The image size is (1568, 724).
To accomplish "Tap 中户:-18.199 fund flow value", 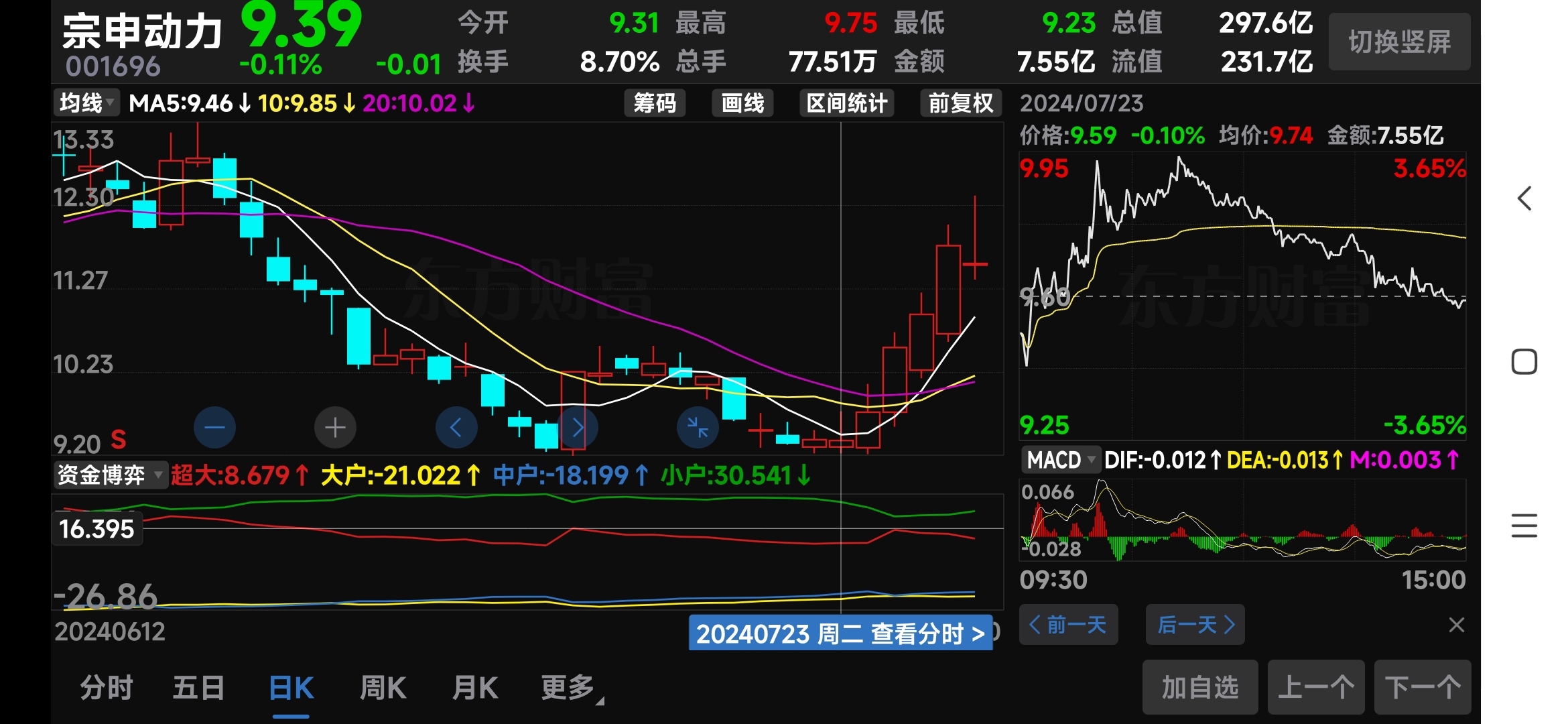I will click(570, 475).
